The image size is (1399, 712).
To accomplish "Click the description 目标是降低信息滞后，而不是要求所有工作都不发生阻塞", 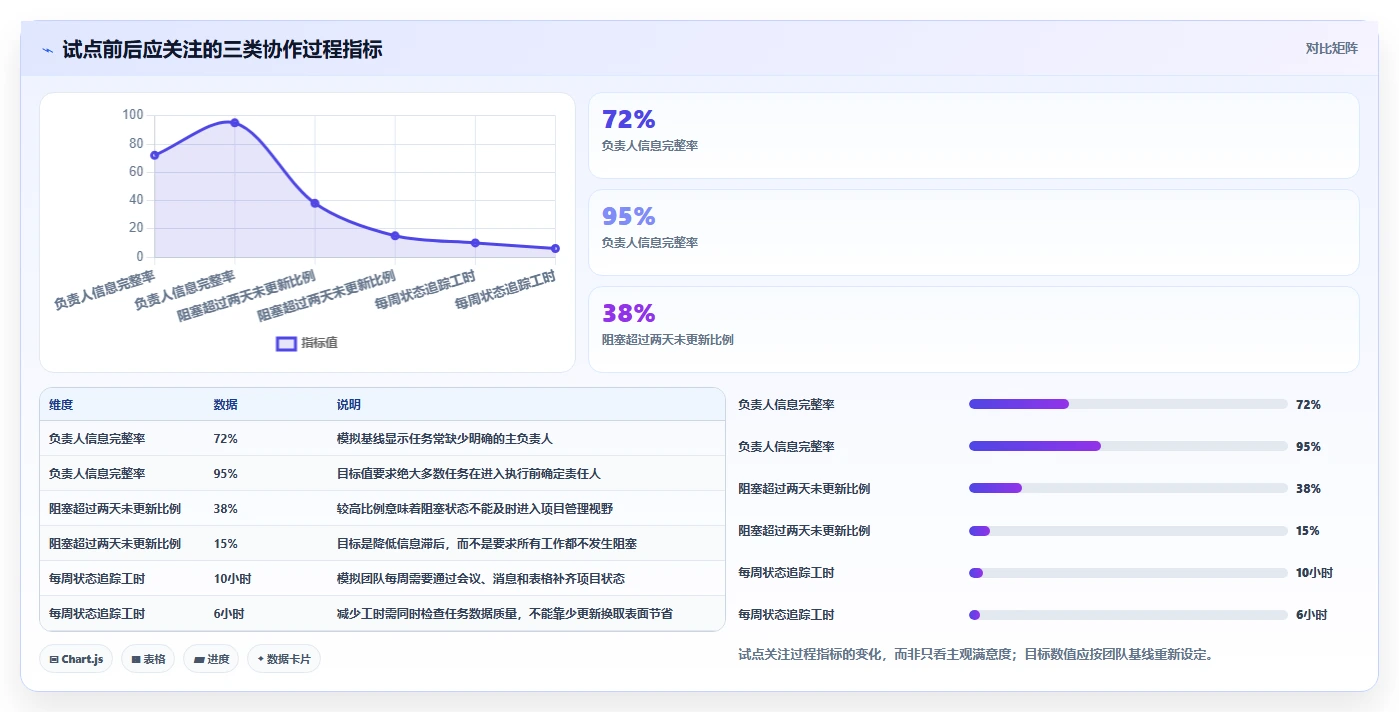I will [x=487, y=544].
